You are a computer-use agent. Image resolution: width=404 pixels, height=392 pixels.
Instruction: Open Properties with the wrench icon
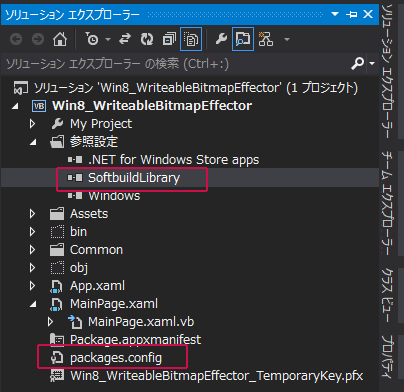point(221,39)
